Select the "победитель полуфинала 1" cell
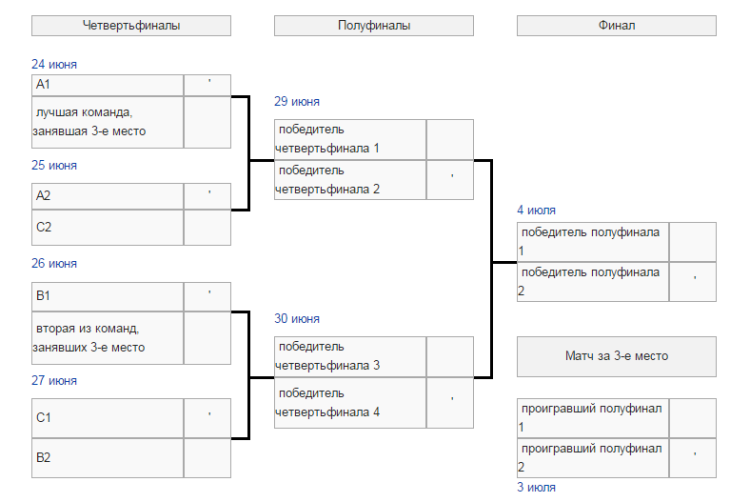730x502 pixels. 593,241
